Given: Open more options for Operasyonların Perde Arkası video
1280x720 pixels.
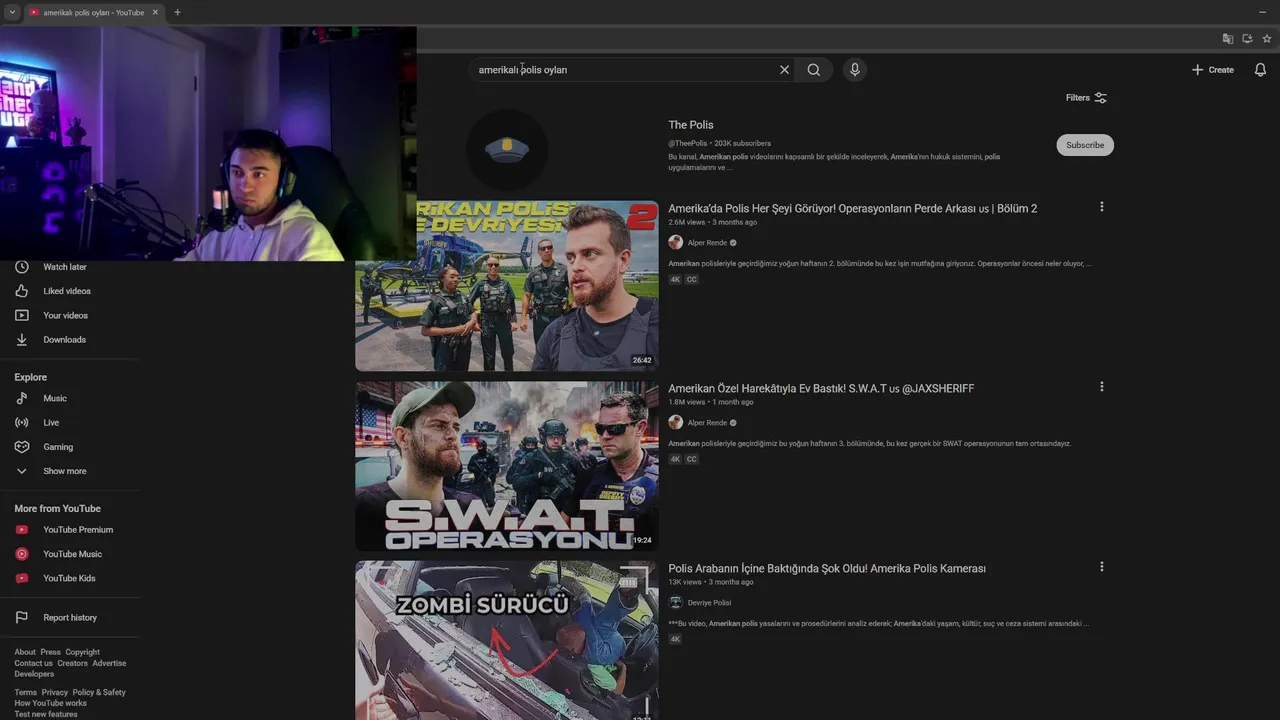Looking at the screenshot, I should (x=1102, y=207).
